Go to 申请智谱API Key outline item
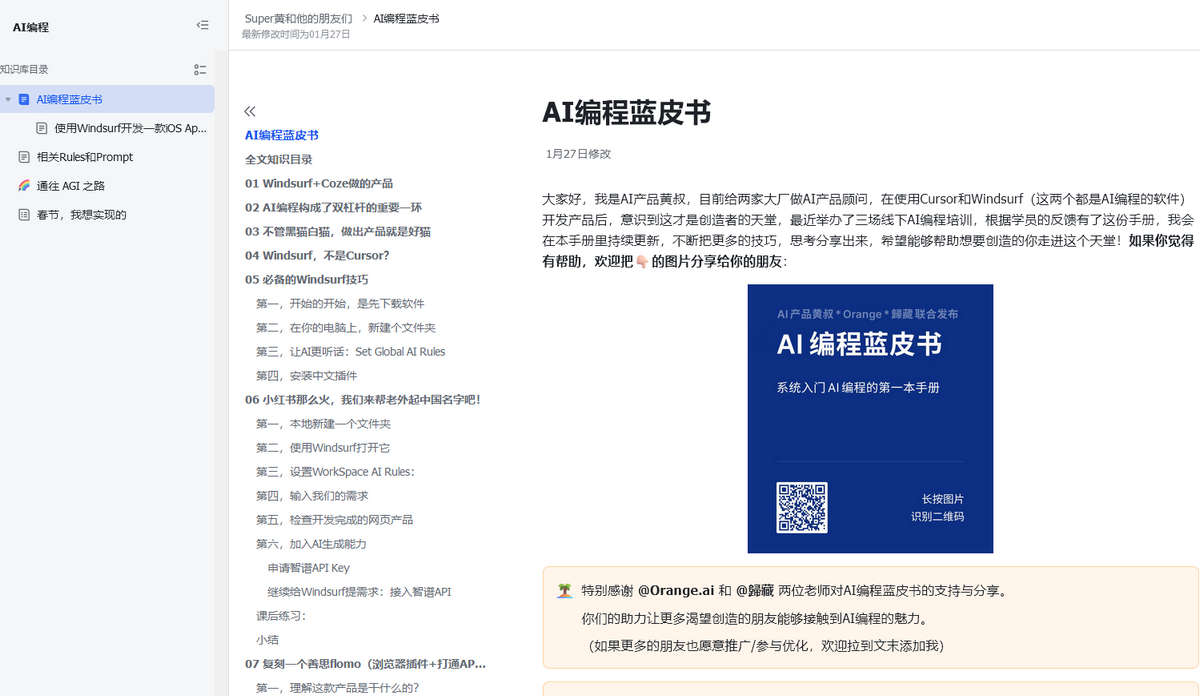The image size is (1200, 696). click(308, 567)
